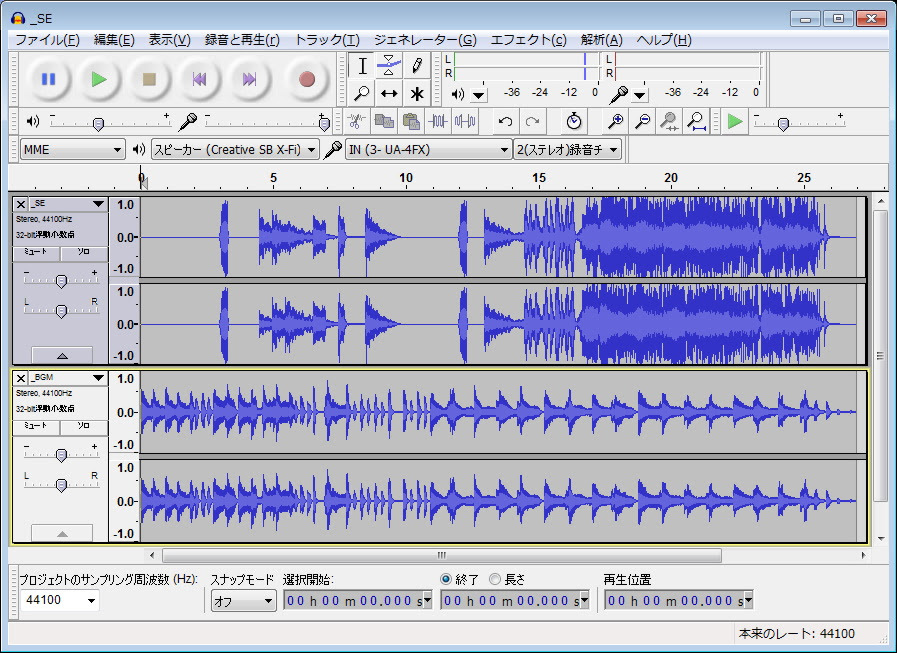Select the Zoom (magnifier) tool
Viewport: 897px width, 653px height.
click(x=362, y=93)
